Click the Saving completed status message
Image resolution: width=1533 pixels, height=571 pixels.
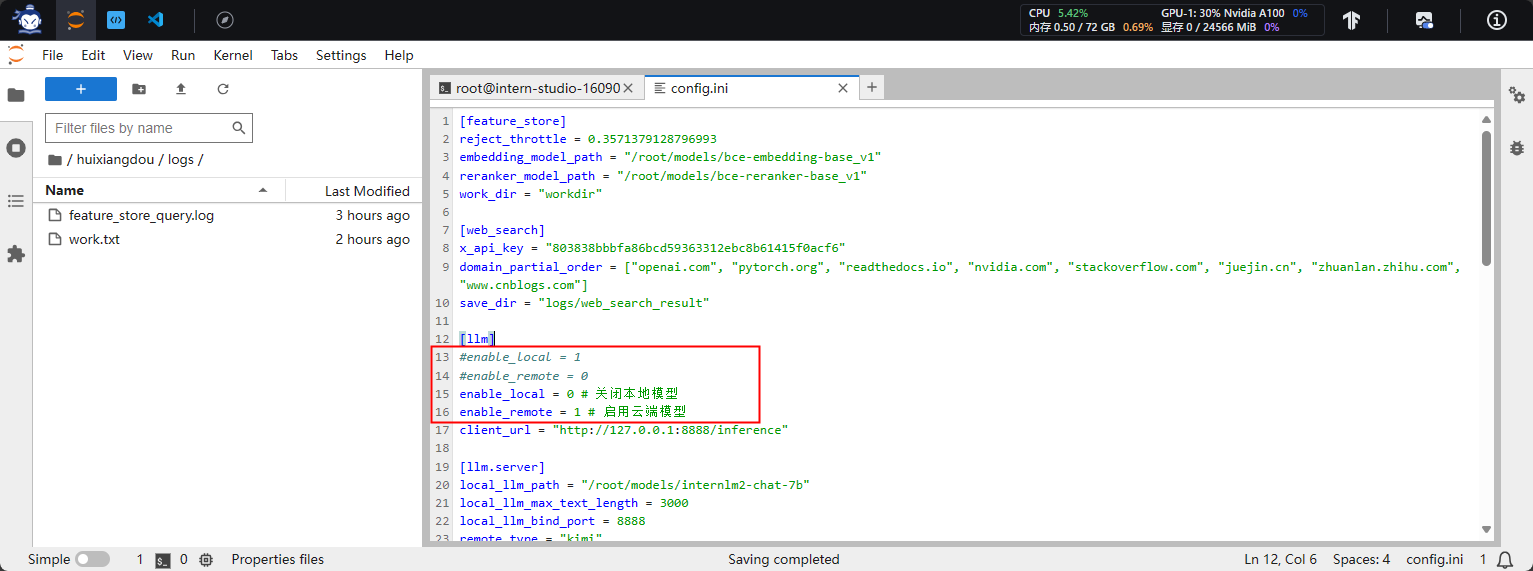click(784, 559)
